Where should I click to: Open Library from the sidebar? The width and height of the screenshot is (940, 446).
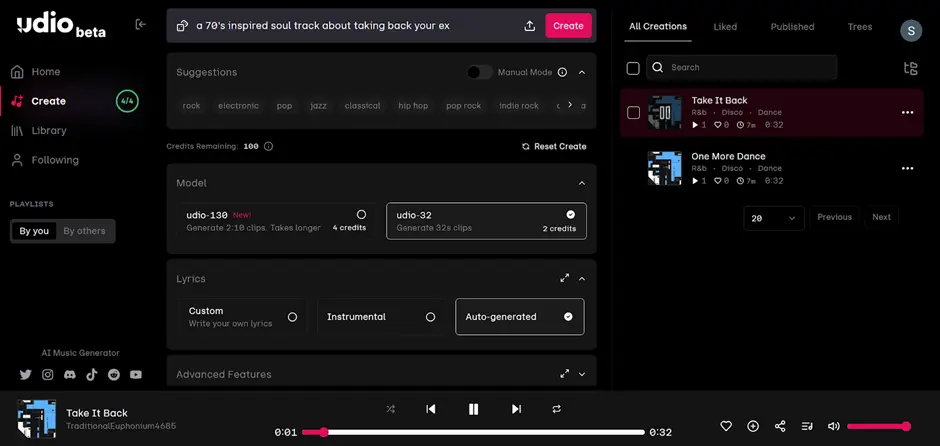point(48,131)
